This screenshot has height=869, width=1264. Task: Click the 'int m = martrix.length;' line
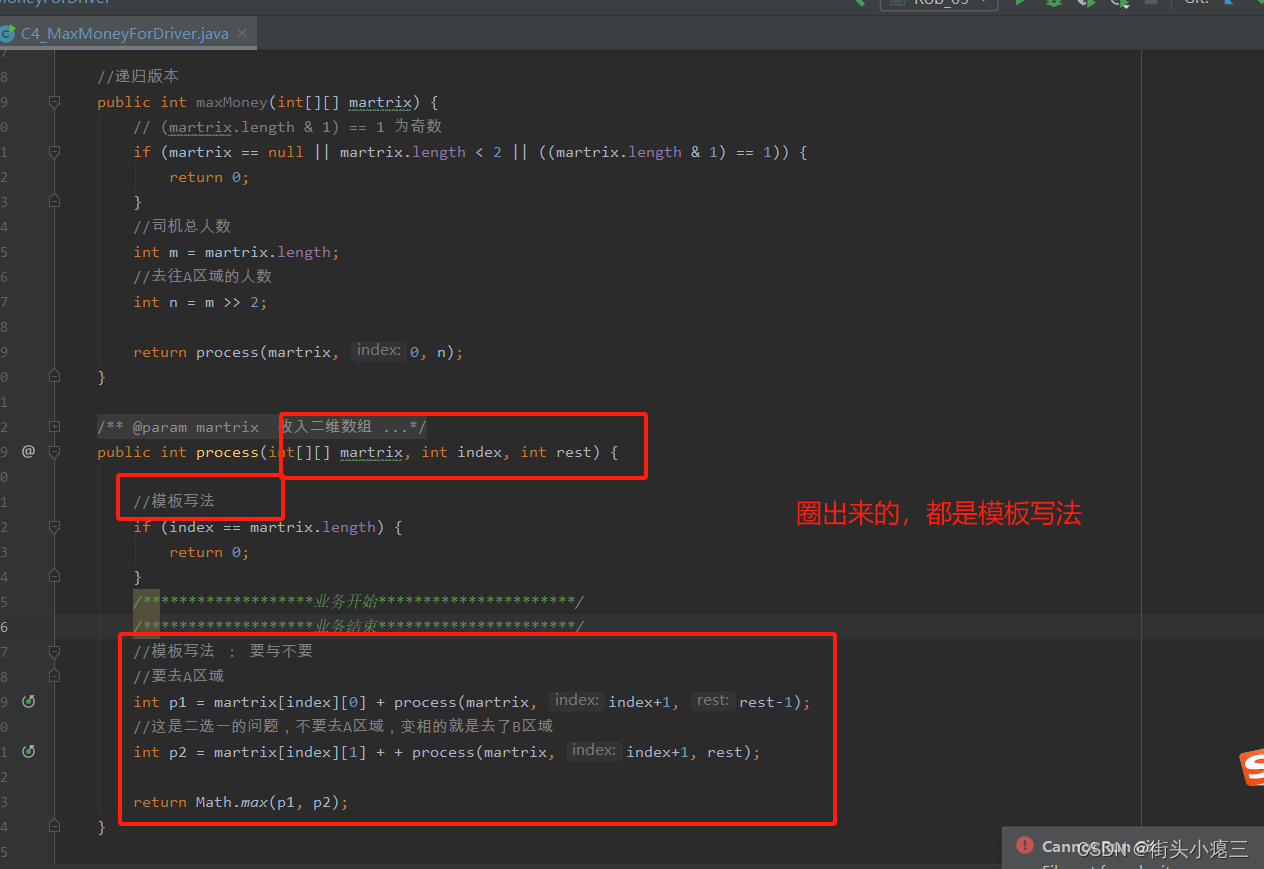[237, 252]
